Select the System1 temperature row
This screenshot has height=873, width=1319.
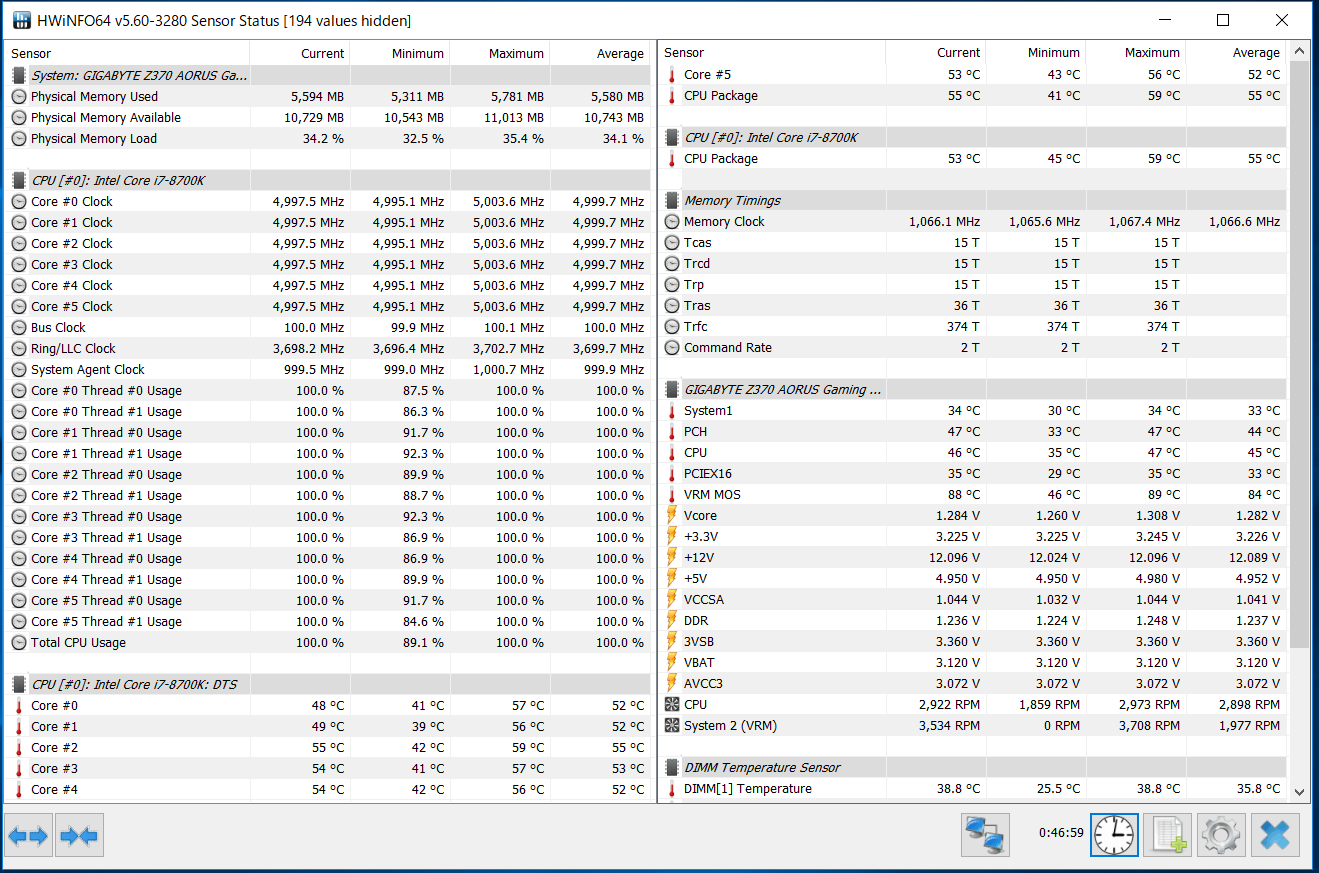[x=972, y=410]
